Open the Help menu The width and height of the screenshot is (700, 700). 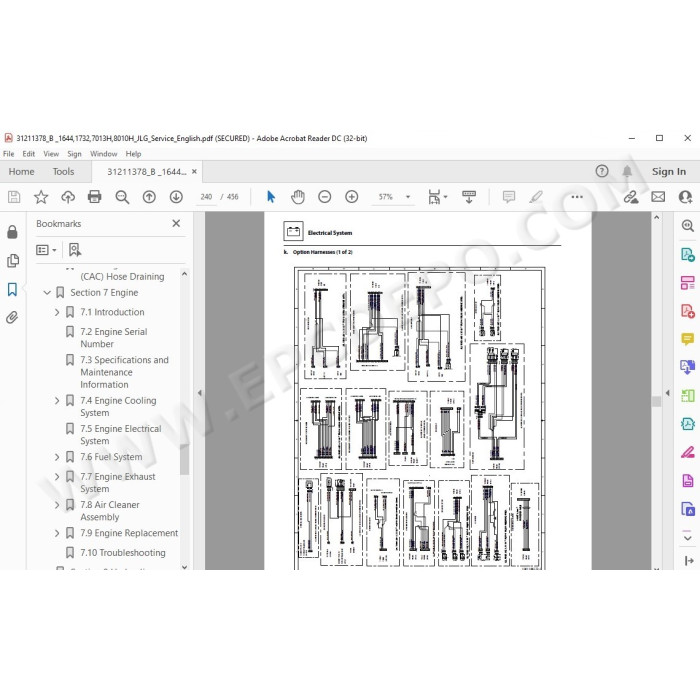(x=133, y=154)
